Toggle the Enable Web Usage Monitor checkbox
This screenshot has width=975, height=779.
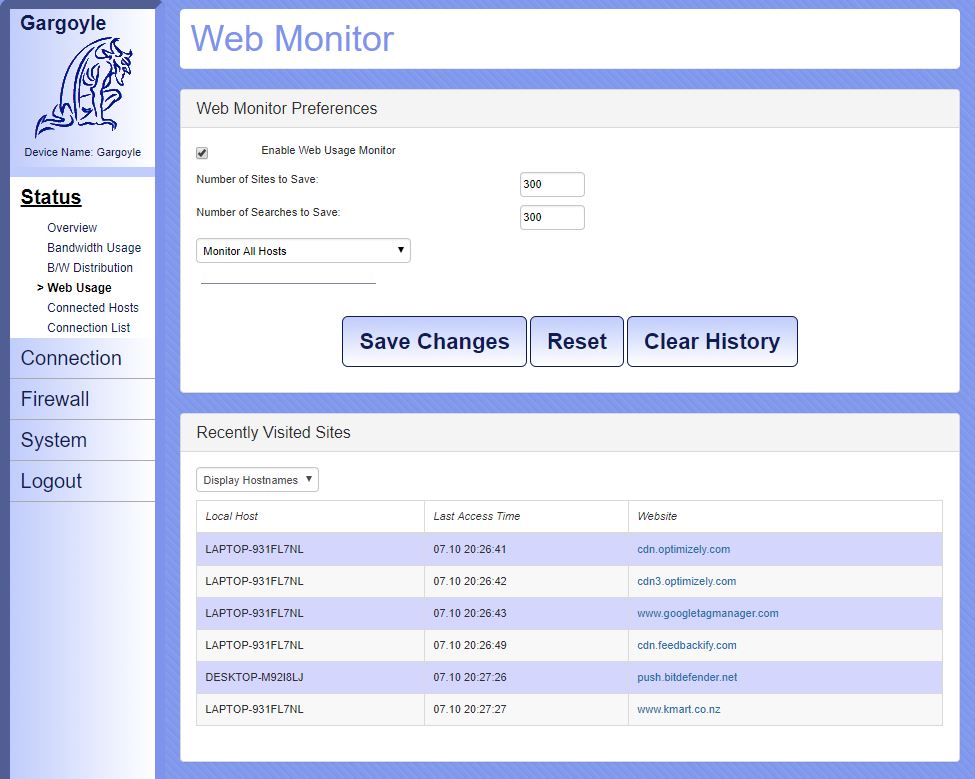pos(202,153)
